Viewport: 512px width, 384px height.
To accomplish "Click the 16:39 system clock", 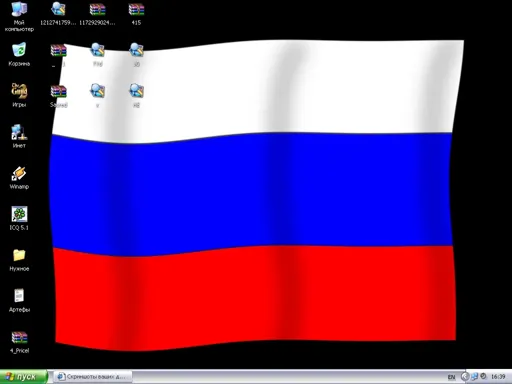I will point(498,377).
